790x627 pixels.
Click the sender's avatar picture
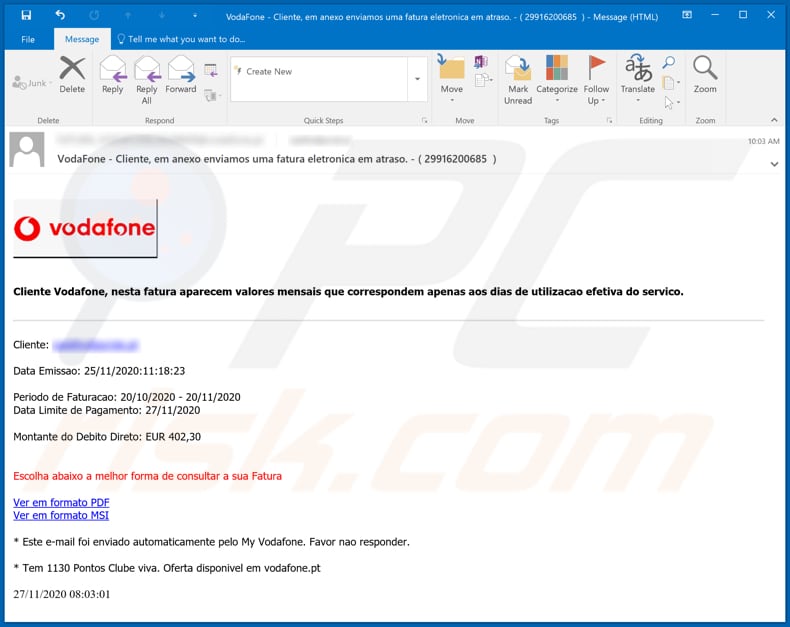27,149
